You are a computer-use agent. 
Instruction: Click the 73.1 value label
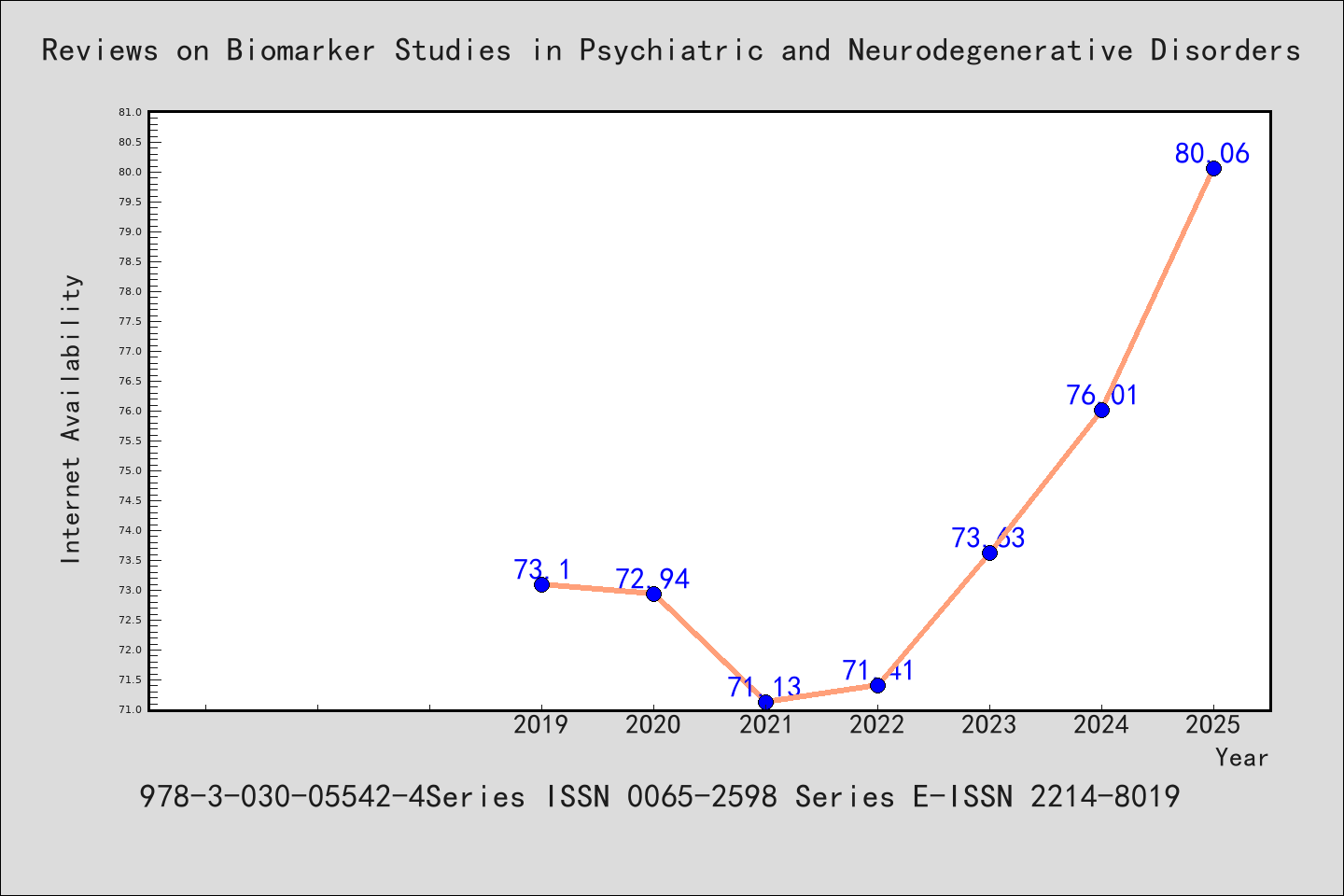(542, 569)
